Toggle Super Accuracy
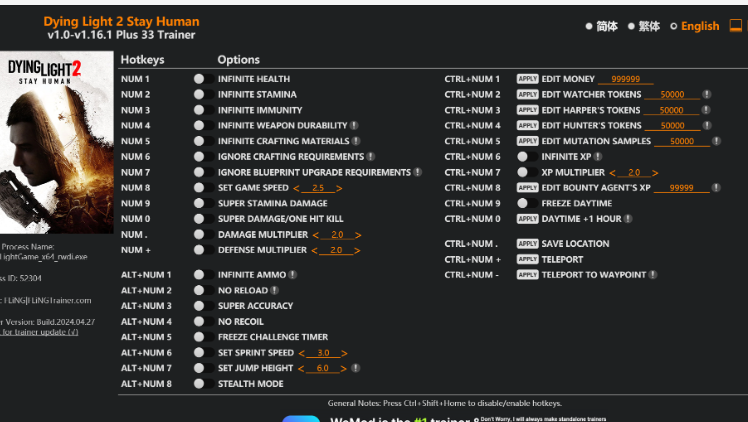This screenshot has height=422, width=748. point(204,306)
